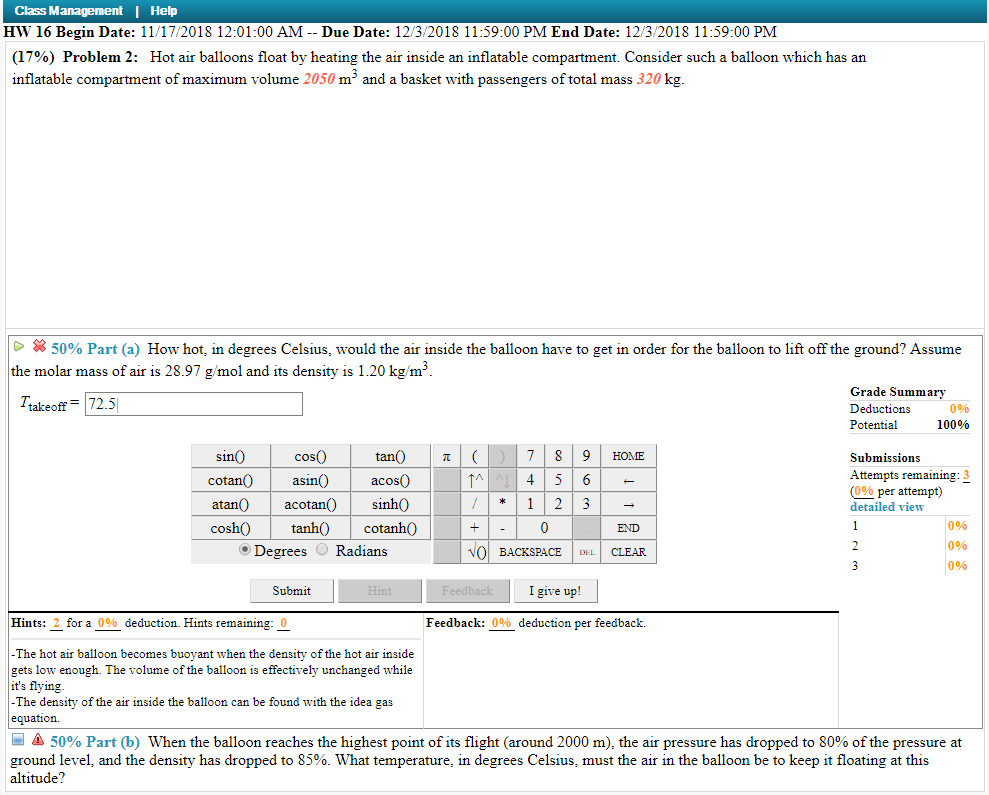Viewport: 989px width, 795px height.
Task: Click the "I give up!" button
Action: (555, 590)
